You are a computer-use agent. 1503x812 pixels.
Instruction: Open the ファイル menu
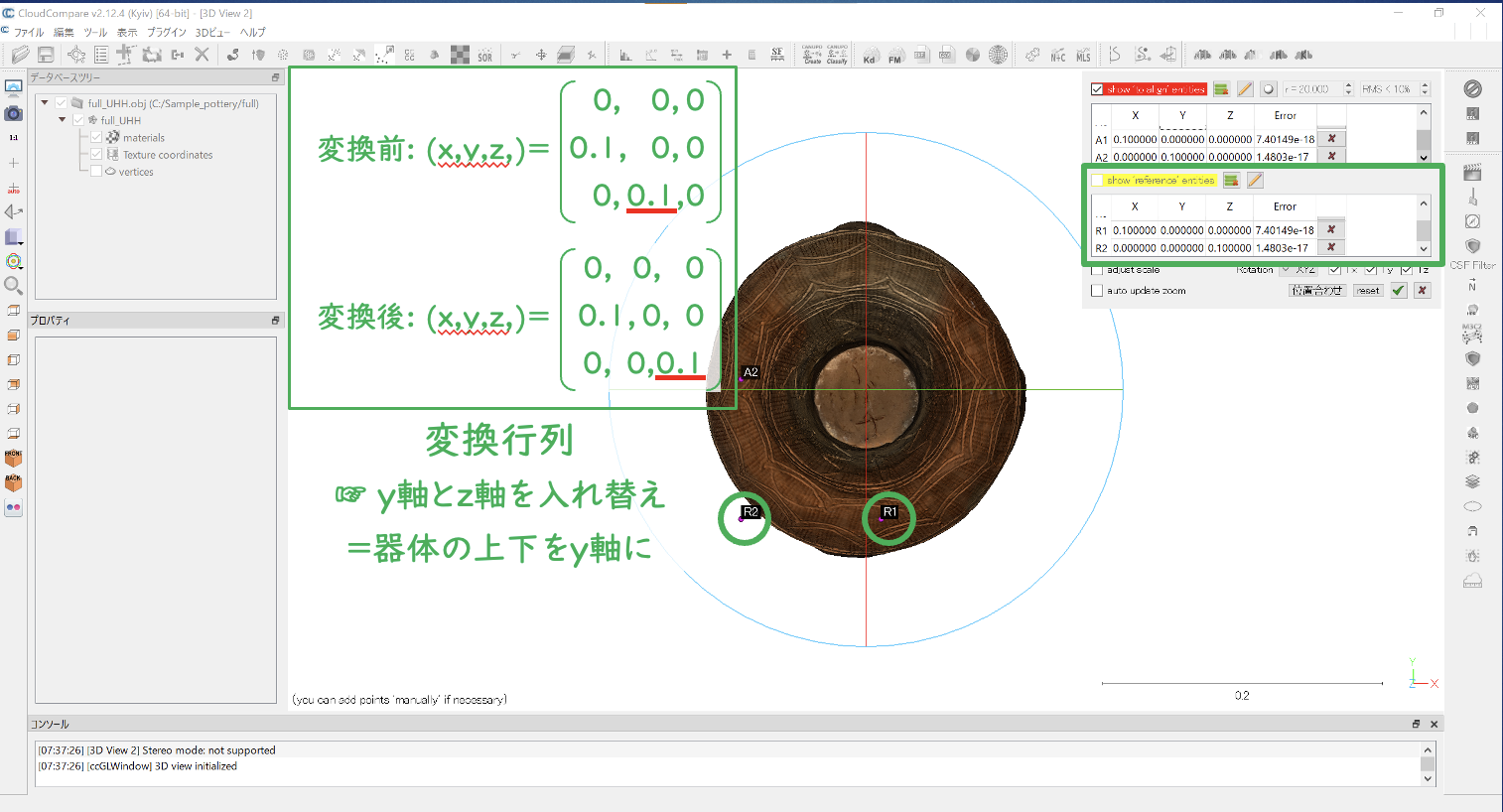(28, 32)
